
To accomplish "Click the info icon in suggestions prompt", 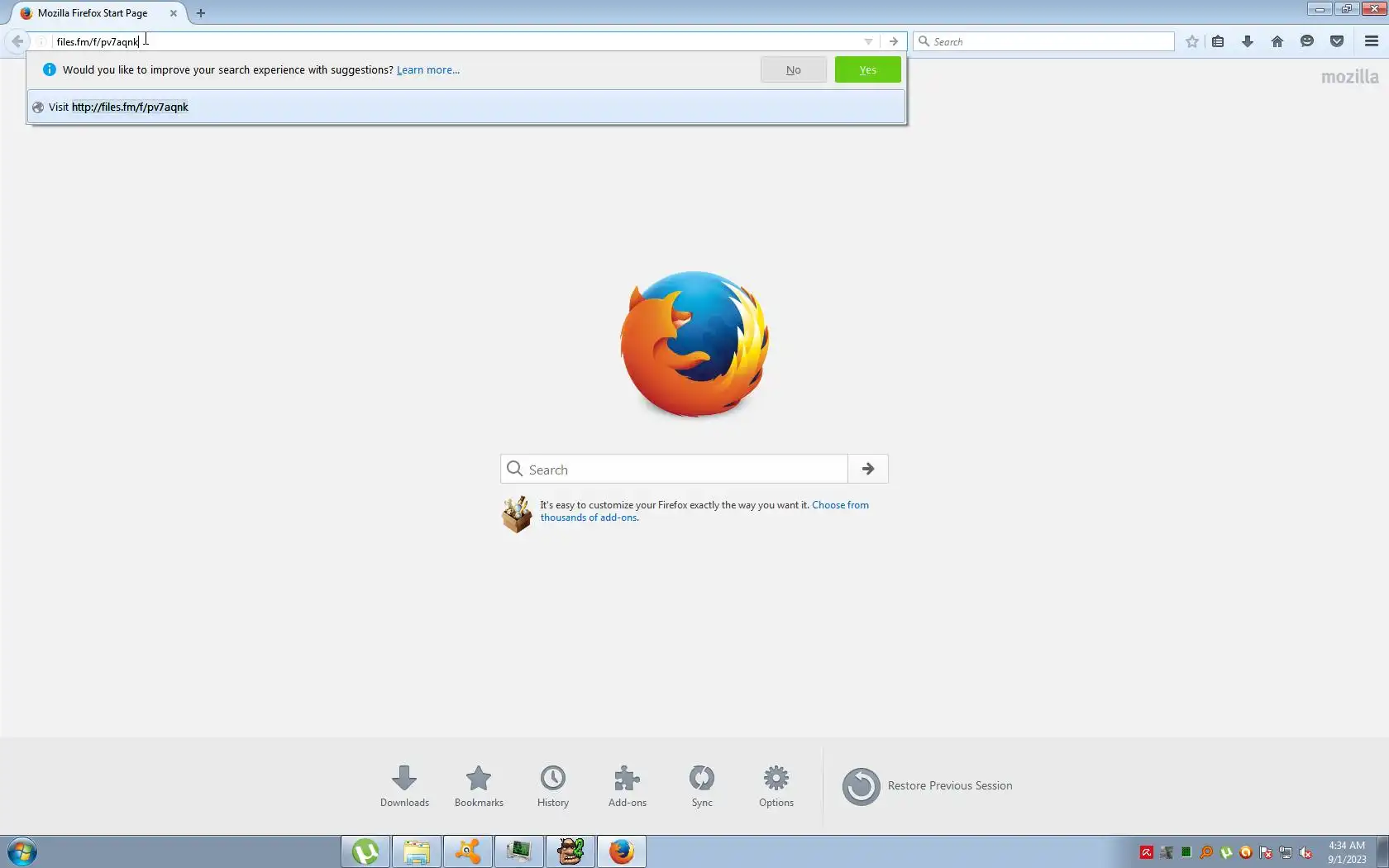I will [49, 69].
